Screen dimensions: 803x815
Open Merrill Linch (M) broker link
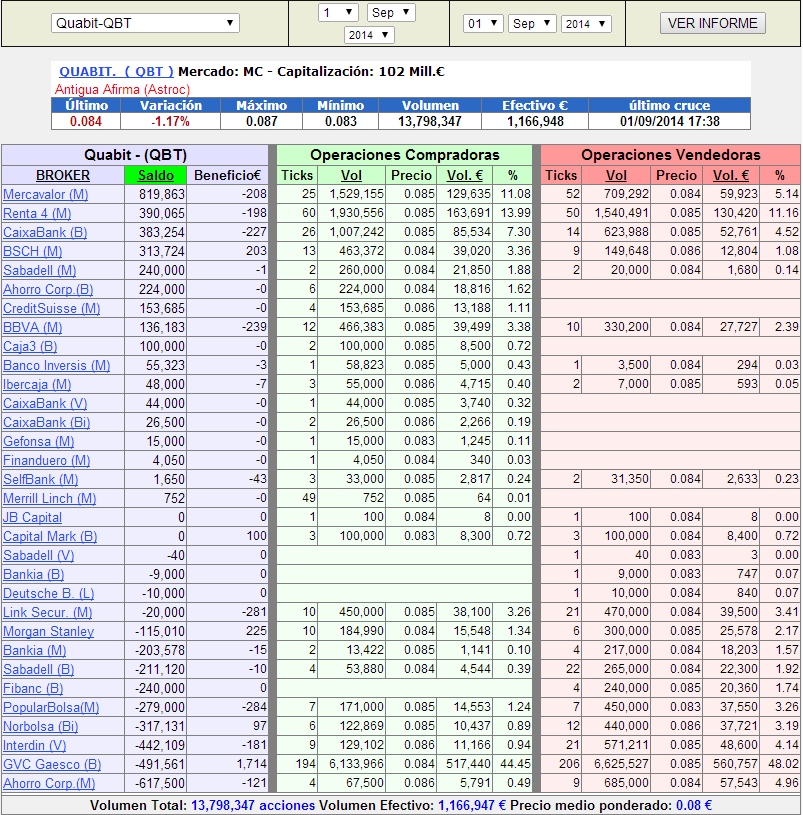click(50, 498)
